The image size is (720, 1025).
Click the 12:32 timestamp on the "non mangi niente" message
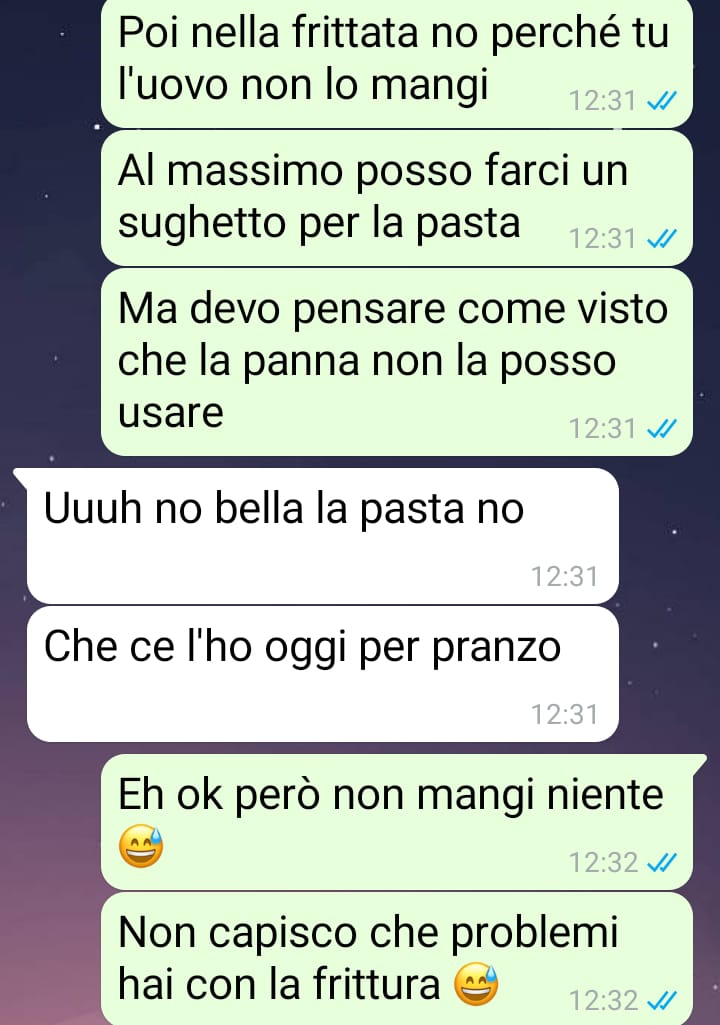click(x=603, y=863)
